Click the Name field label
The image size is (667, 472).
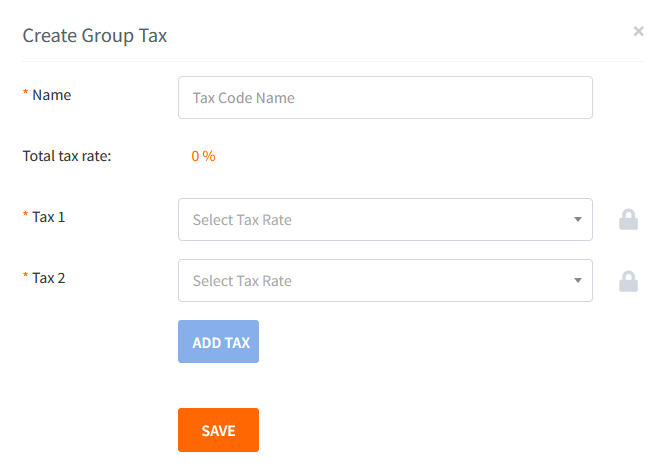pos(52,95)
